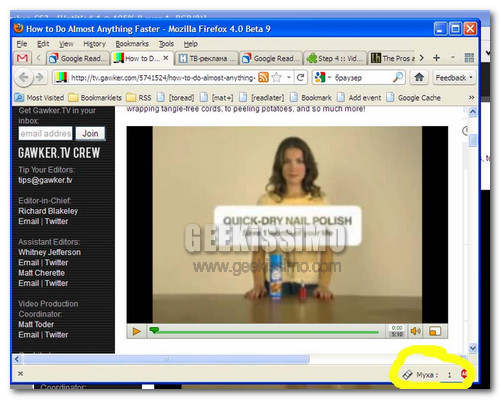Screen dimensions: 501x400
Task: Open Most Visited bookmarks folder
Action: (x=39, y=98)
